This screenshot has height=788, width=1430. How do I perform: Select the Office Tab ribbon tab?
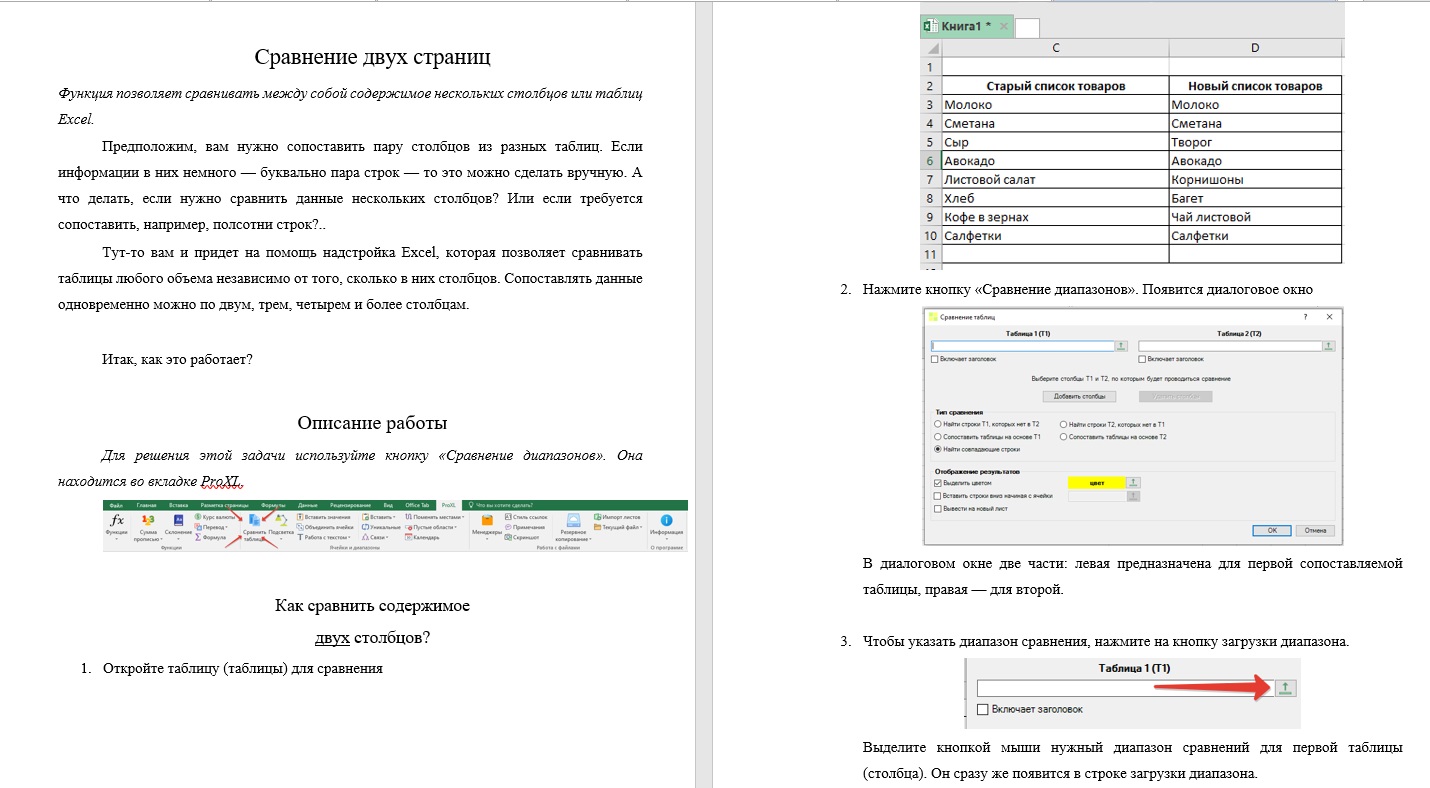(x=417, y=505)
